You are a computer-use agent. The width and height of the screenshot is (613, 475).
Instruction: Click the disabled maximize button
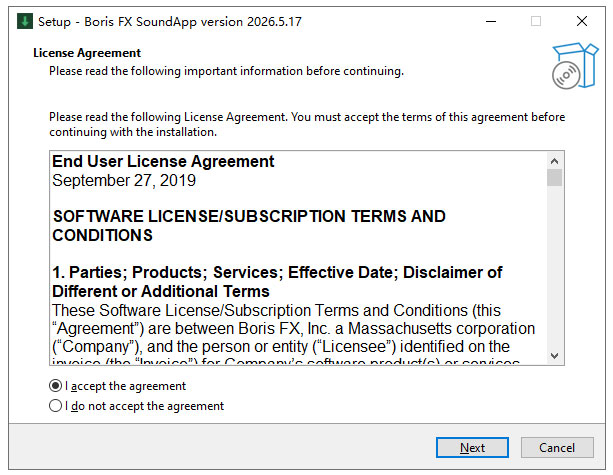pyautogui.click(x=536, y=21)
